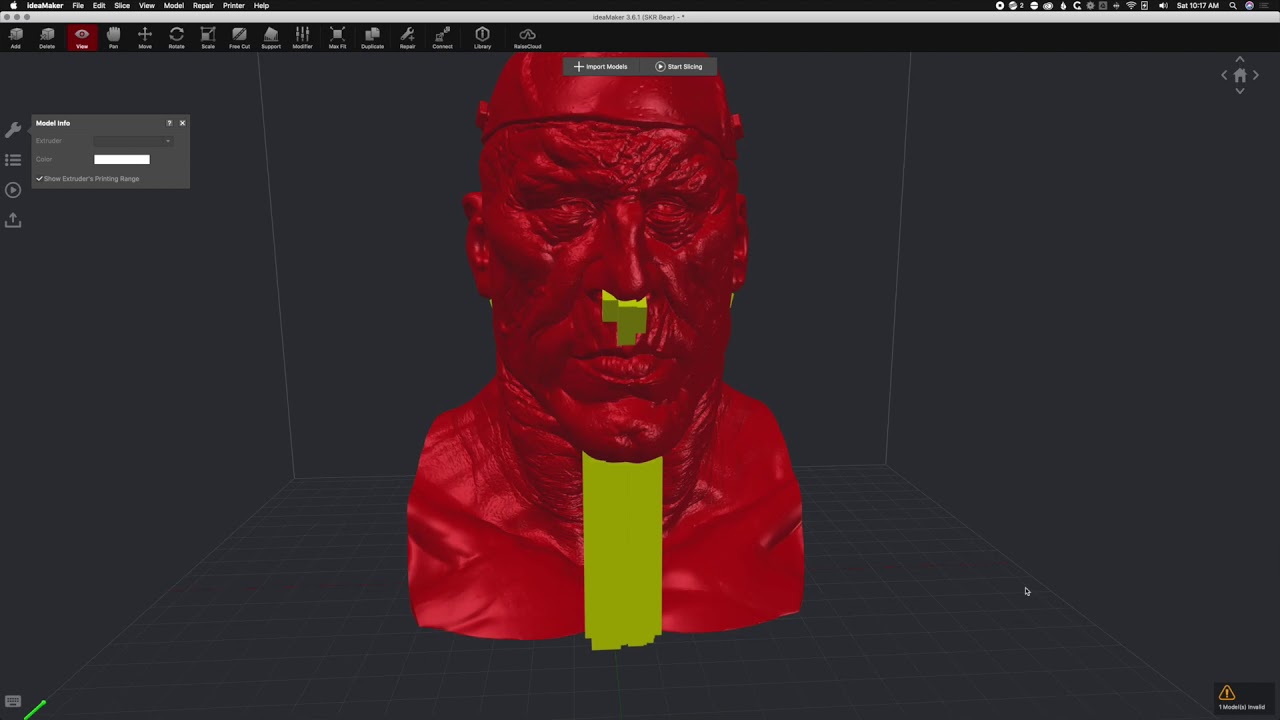1280x720 pixels.
Task: Click the Connect printer icon
Action: pyautogui.click(x=442, y=38)
